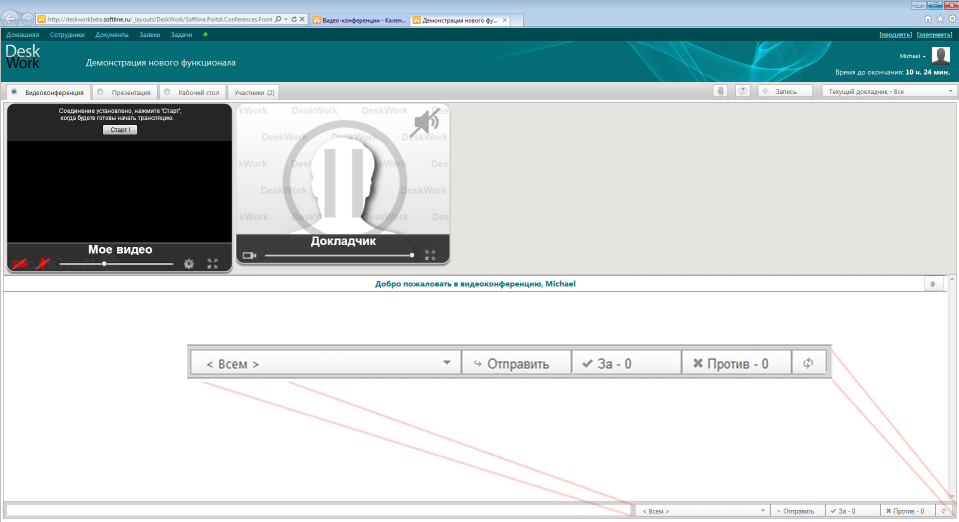959x522 pixels.
Task: Open Домашняя in navigation
Action: point(23,35)
